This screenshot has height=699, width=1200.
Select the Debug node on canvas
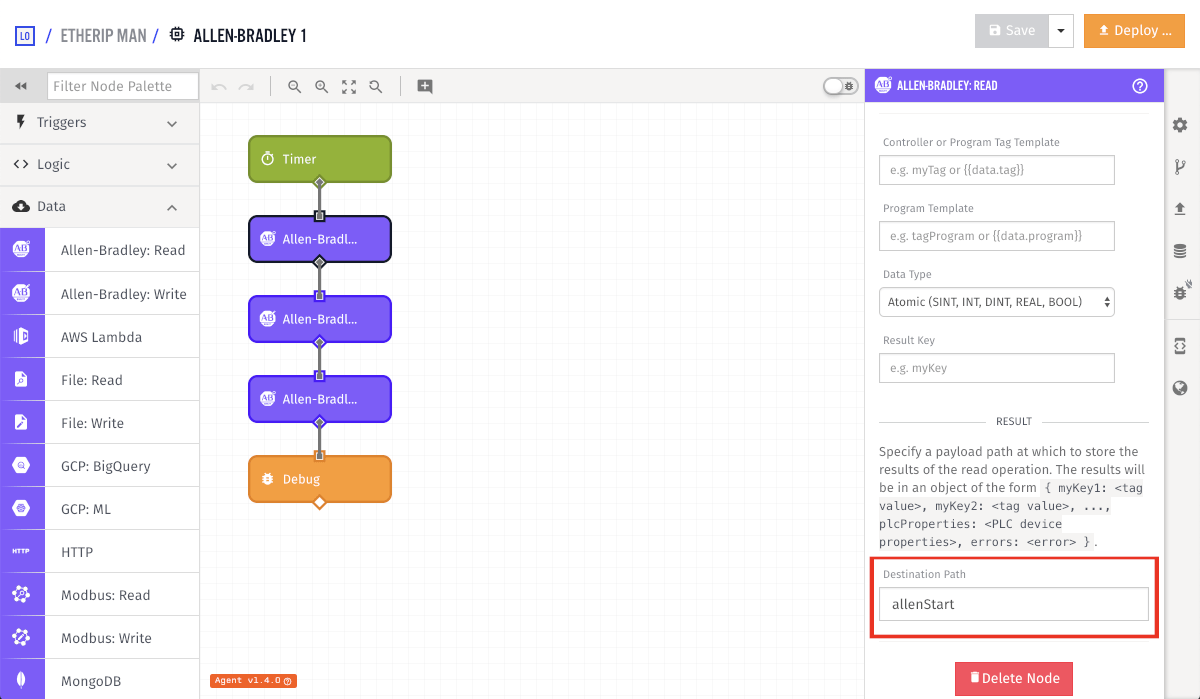coord(320,479)
